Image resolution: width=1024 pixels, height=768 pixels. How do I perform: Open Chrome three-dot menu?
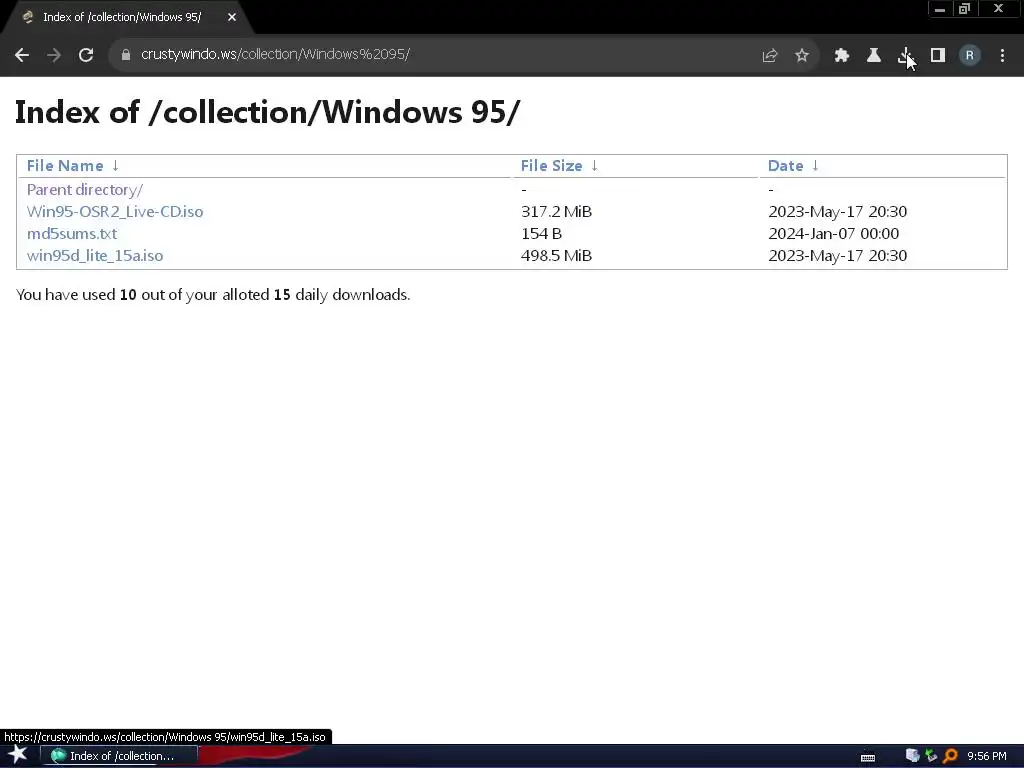1002,56
